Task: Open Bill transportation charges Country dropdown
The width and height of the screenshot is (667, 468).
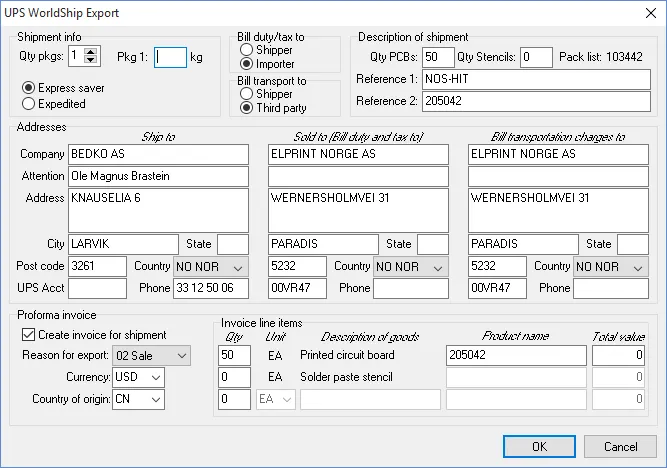Action: pyautogui.click(x=611, y=267)
